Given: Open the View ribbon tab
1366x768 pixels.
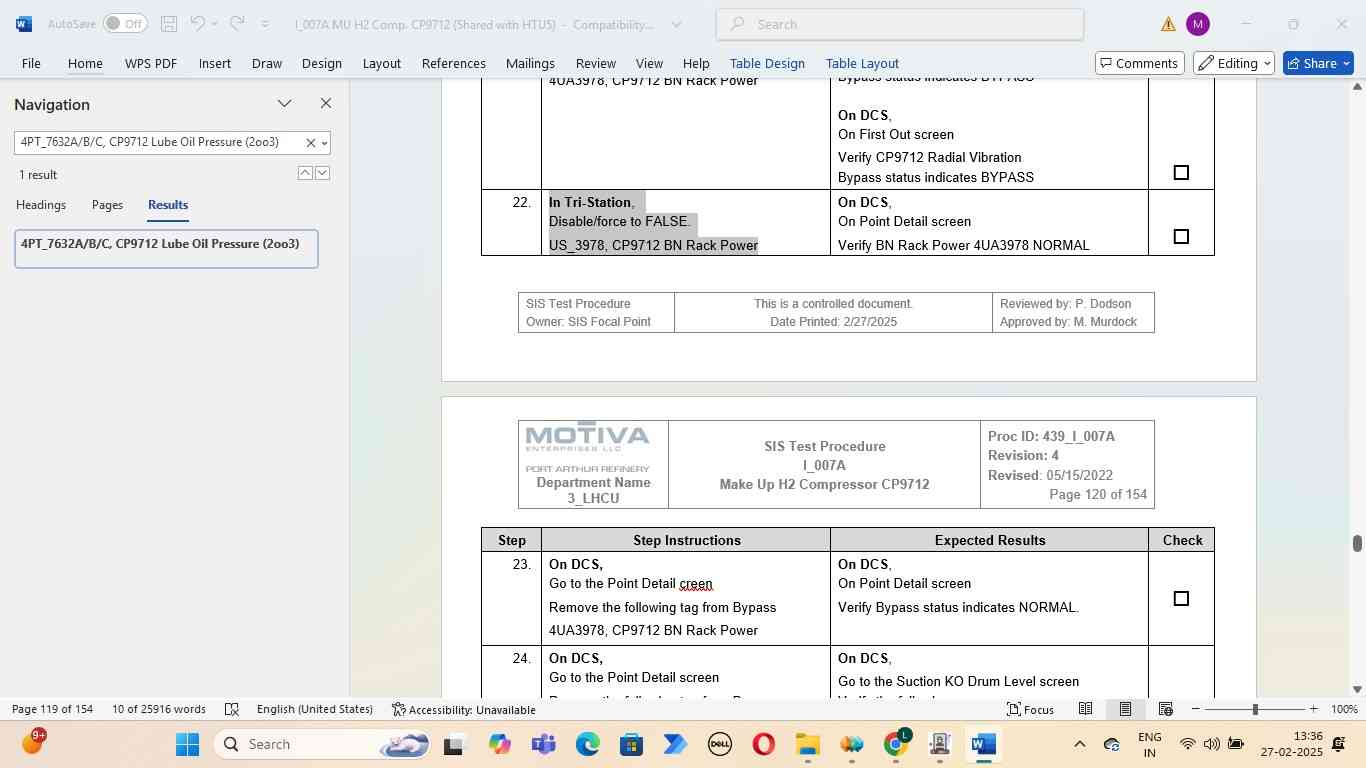Looking at the screenshot, I should (650, 63).
